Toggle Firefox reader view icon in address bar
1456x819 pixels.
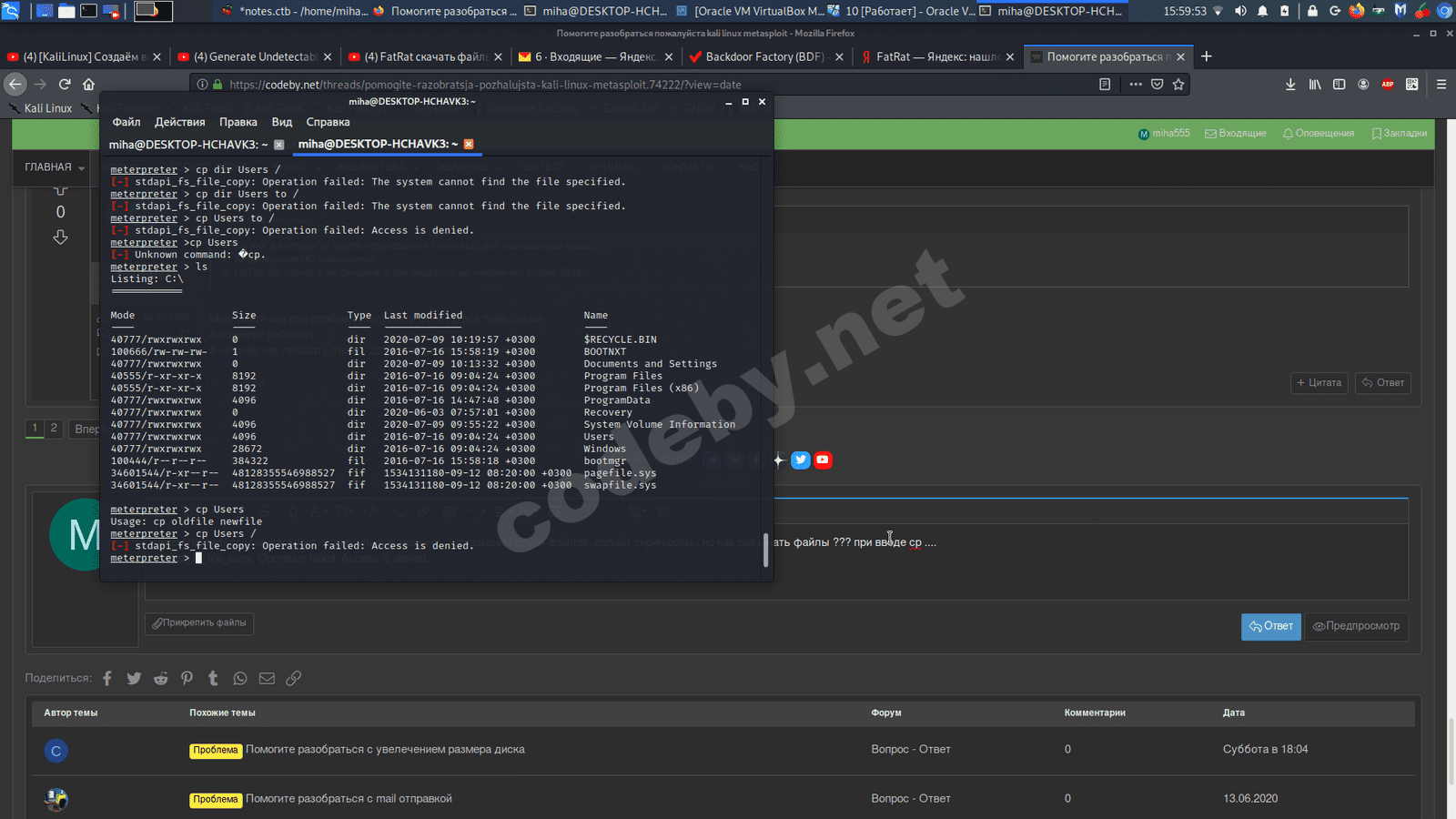[x=1105, y=84]
